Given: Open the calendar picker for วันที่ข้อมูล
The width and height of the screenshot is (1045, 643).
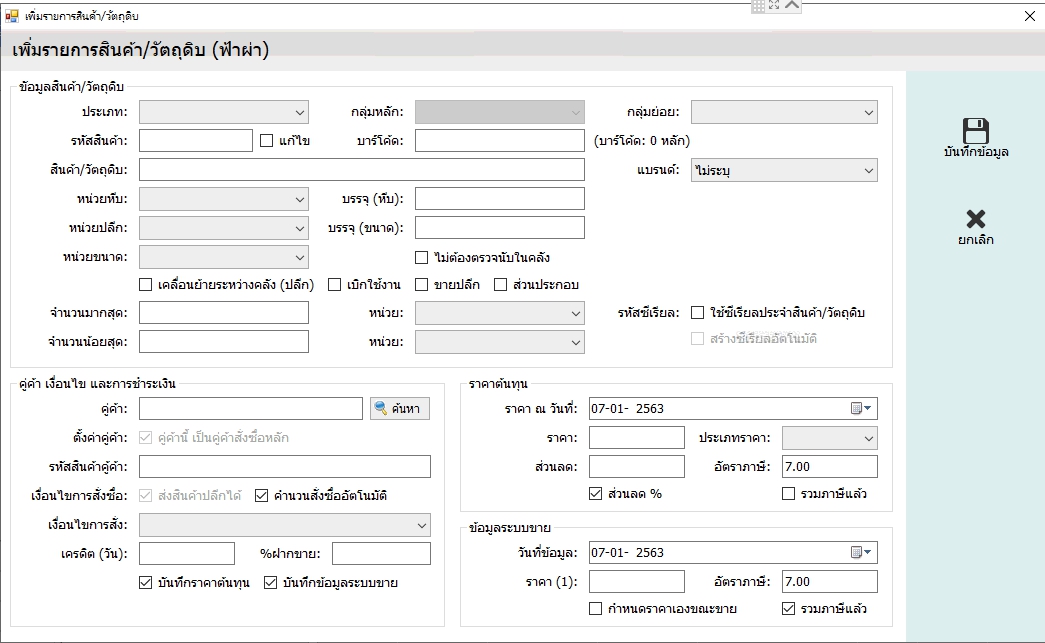Looking at the screenshot, I should 861,552.
